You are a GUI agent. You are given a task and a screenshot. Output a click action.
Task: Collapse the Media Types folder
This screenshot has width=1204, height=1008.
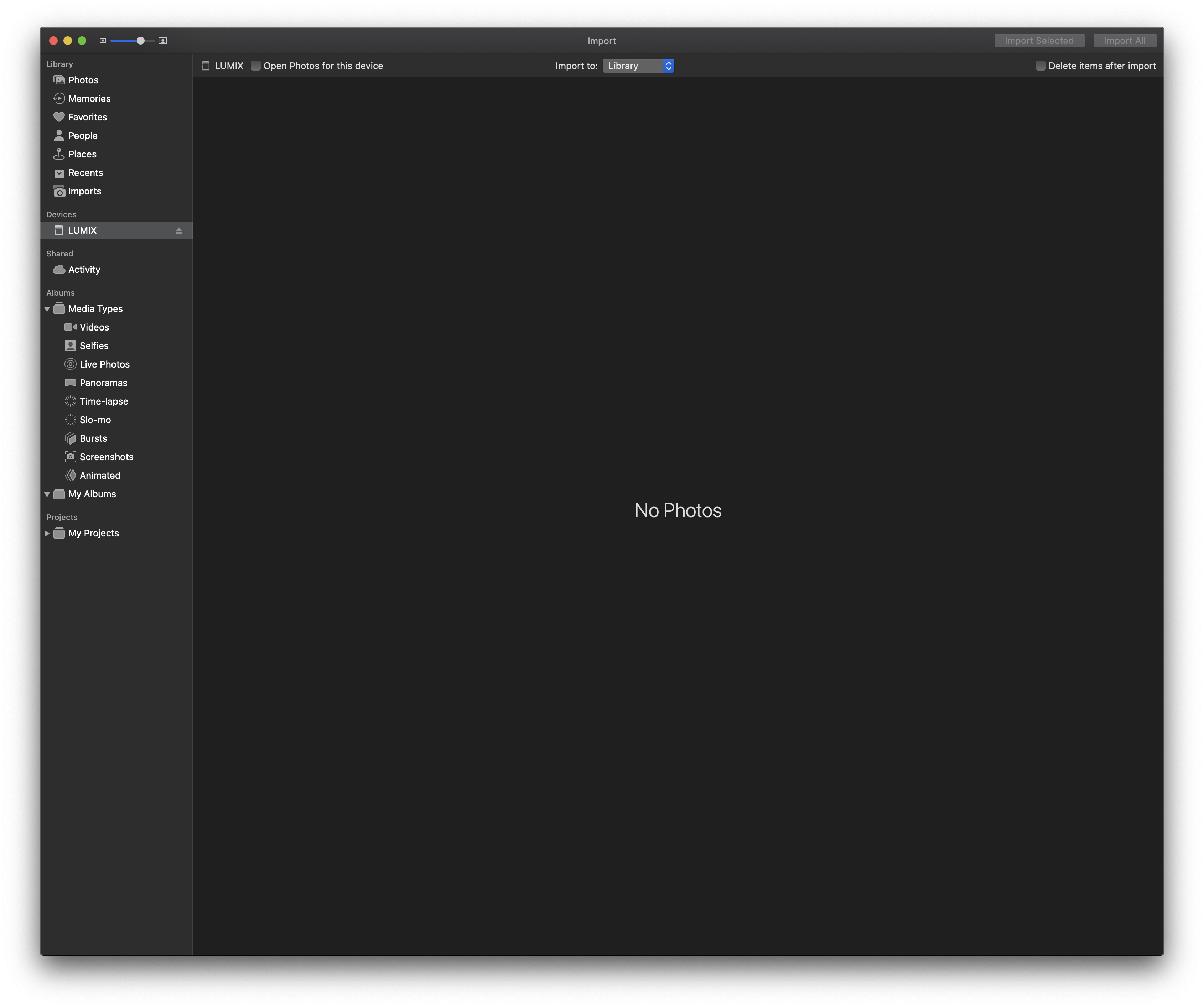[x=47, y=309]
